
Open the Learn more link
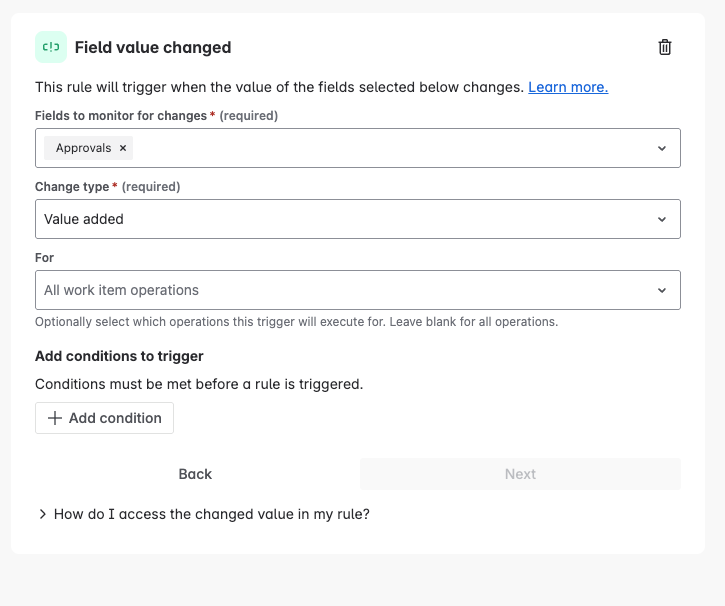pyautogui.click(x=568, y=87)
